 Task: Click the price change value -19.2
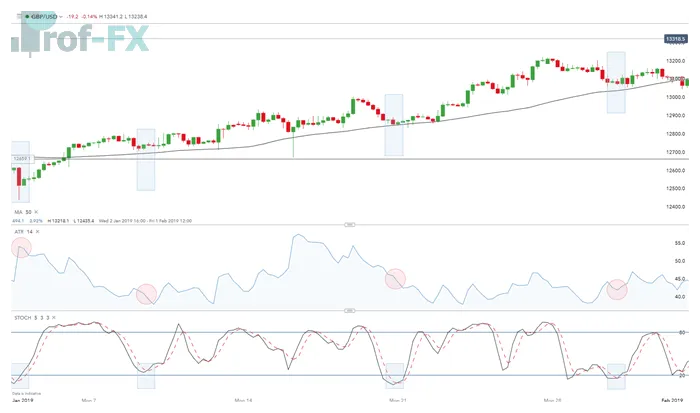(x=72, y=17)
